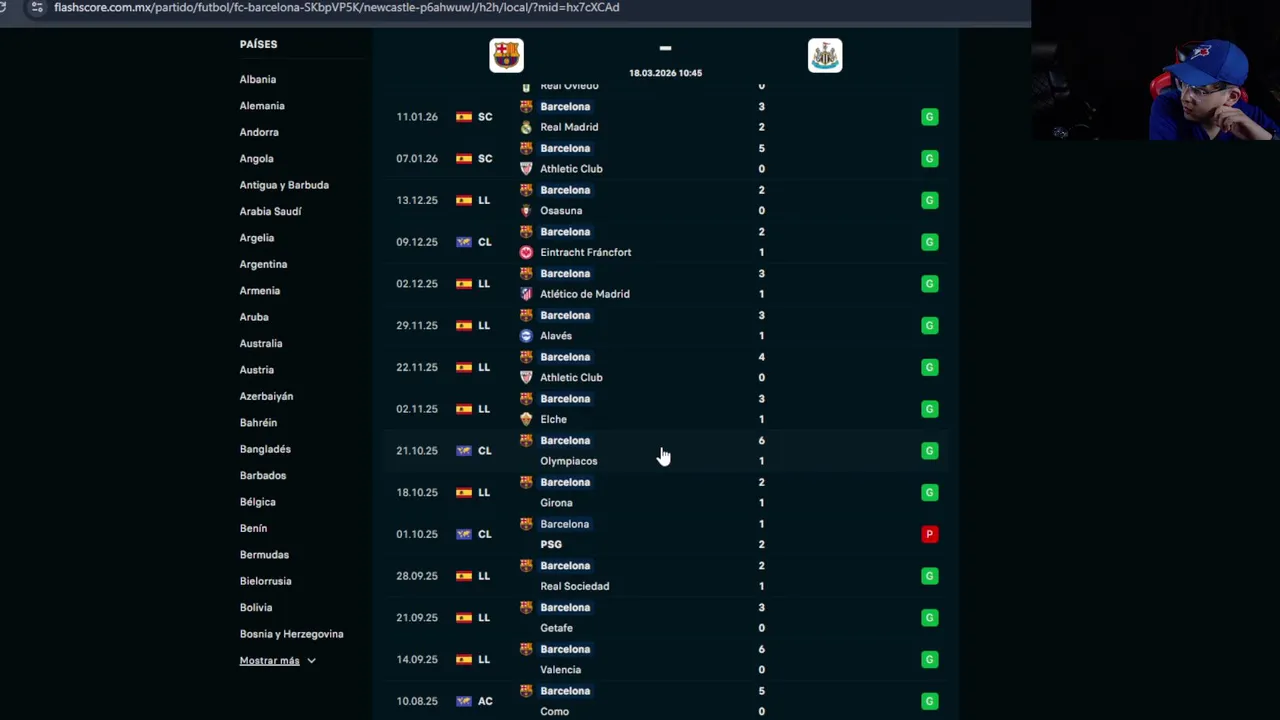Open Bielorrusia country link
1280x720 pixels.
[x=266, y=581]
